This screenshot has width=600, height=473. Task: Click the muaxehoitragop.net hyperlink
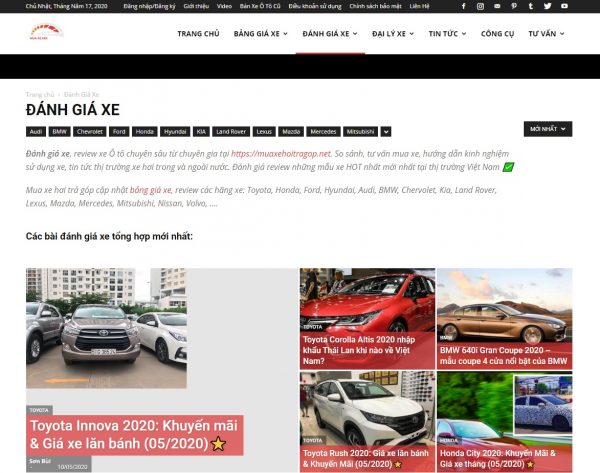tap(280, 153)
